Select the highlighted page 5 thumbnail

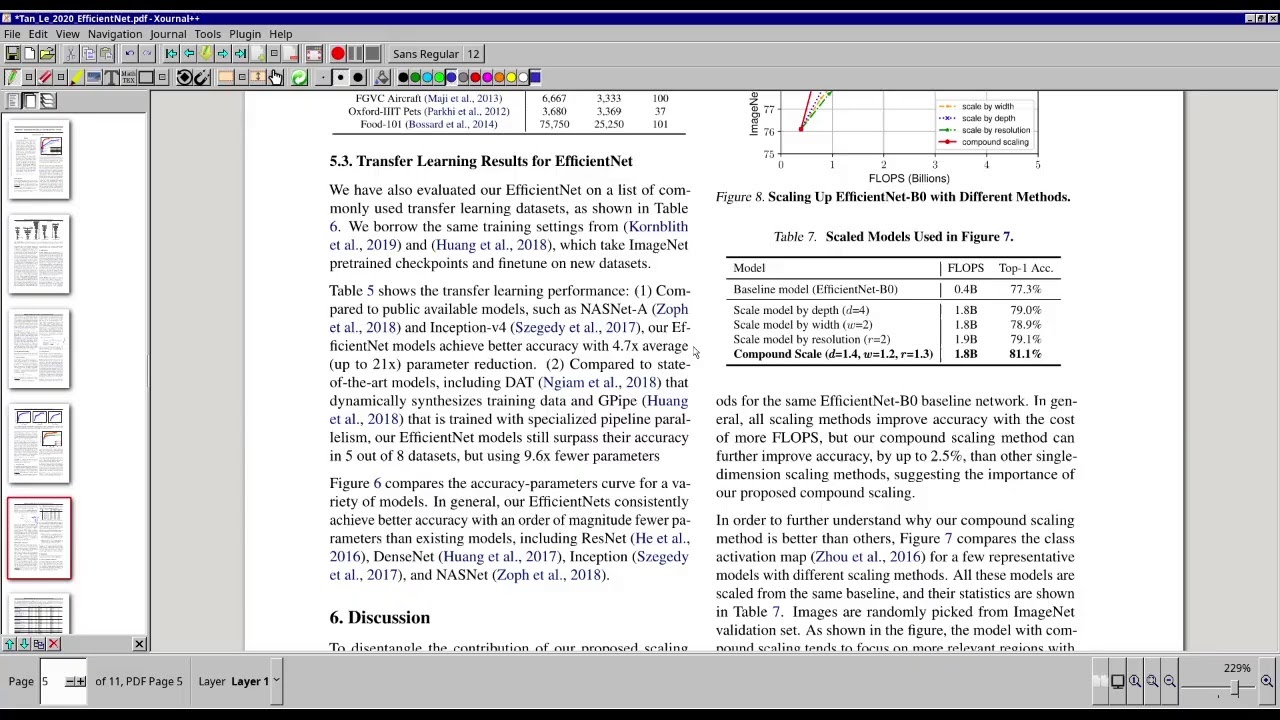tap(39, 538)
